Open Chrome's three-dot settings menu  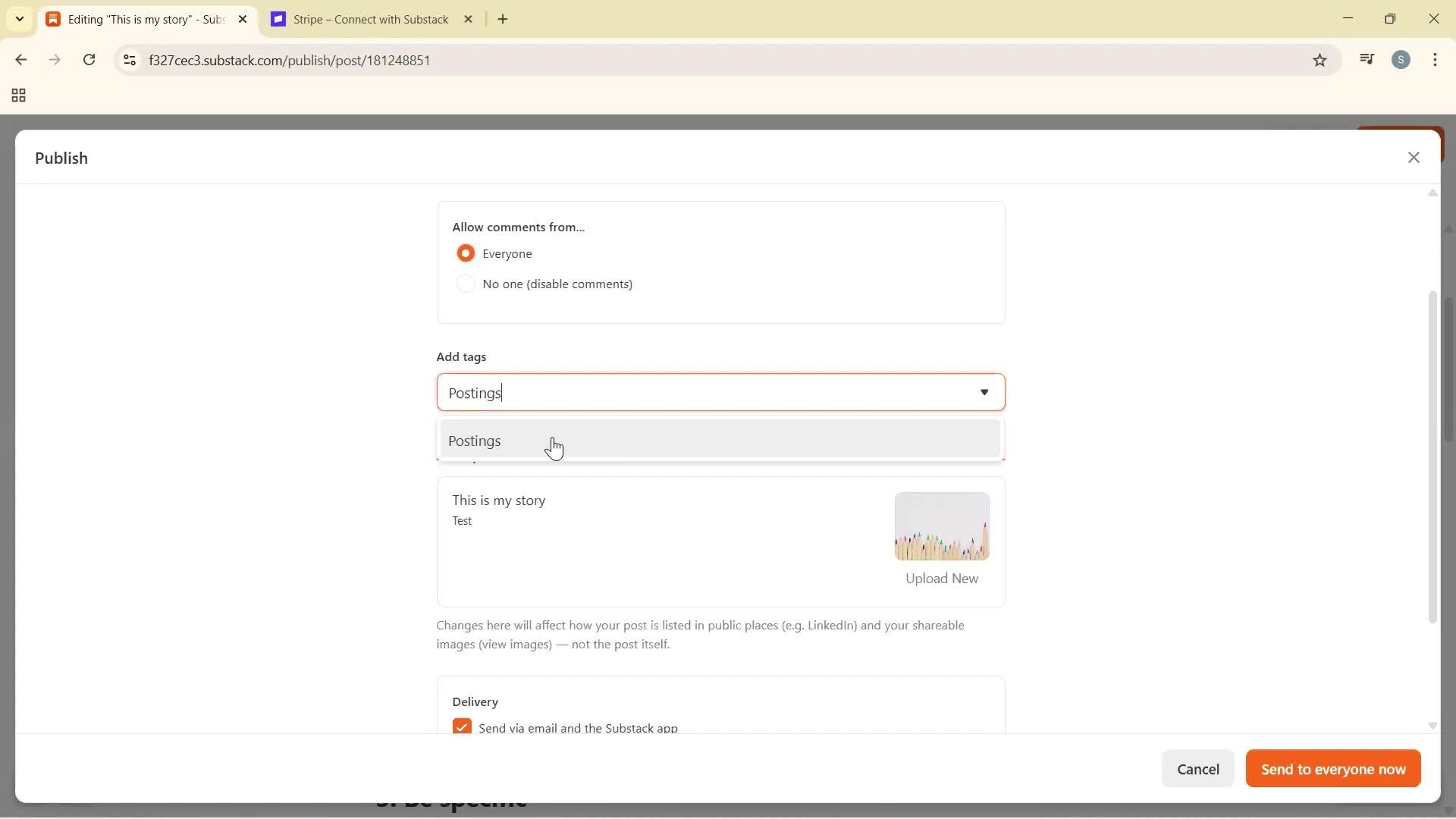[1436, 60]
